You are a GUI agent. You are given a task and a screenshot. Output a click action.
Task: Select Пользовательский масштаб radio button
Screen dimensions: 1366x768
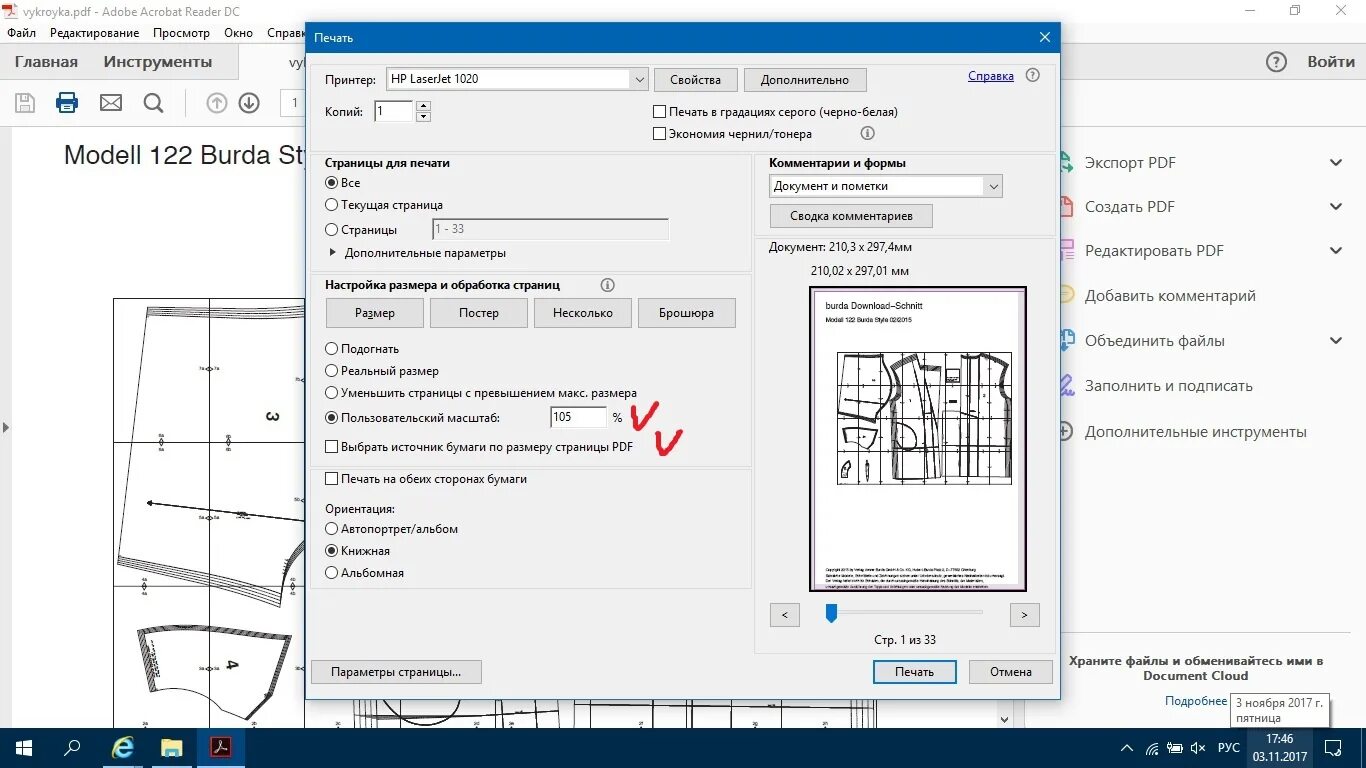[x=332, y=418]
